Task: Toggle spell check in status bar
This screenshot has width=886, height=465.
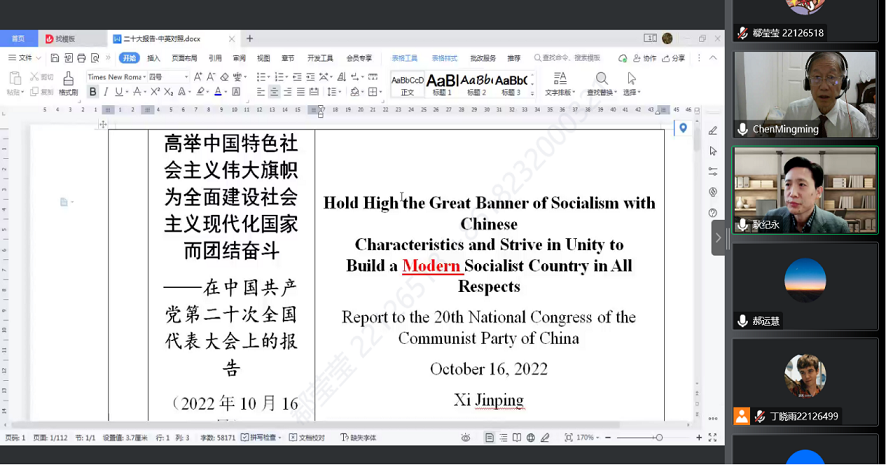Action: click(x=260, y=437)
